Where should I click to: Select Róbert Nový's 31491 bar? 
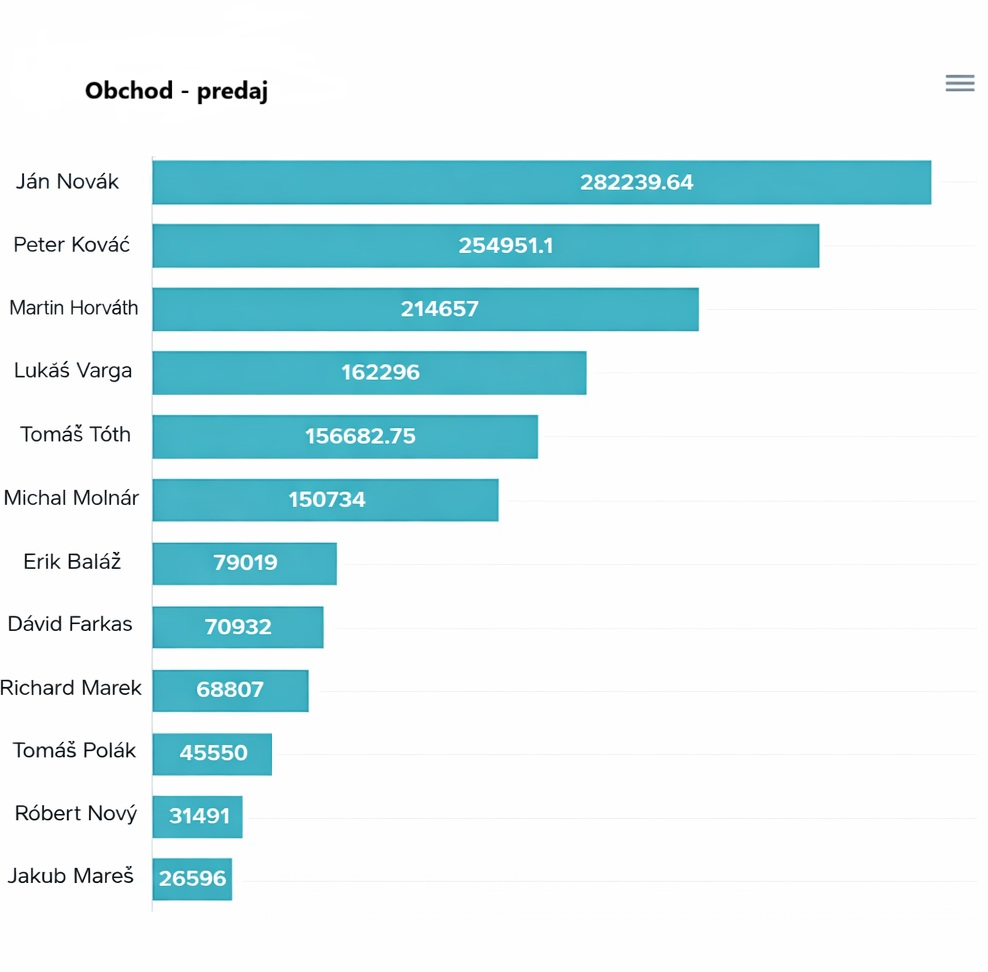click(x=197, y=816)
